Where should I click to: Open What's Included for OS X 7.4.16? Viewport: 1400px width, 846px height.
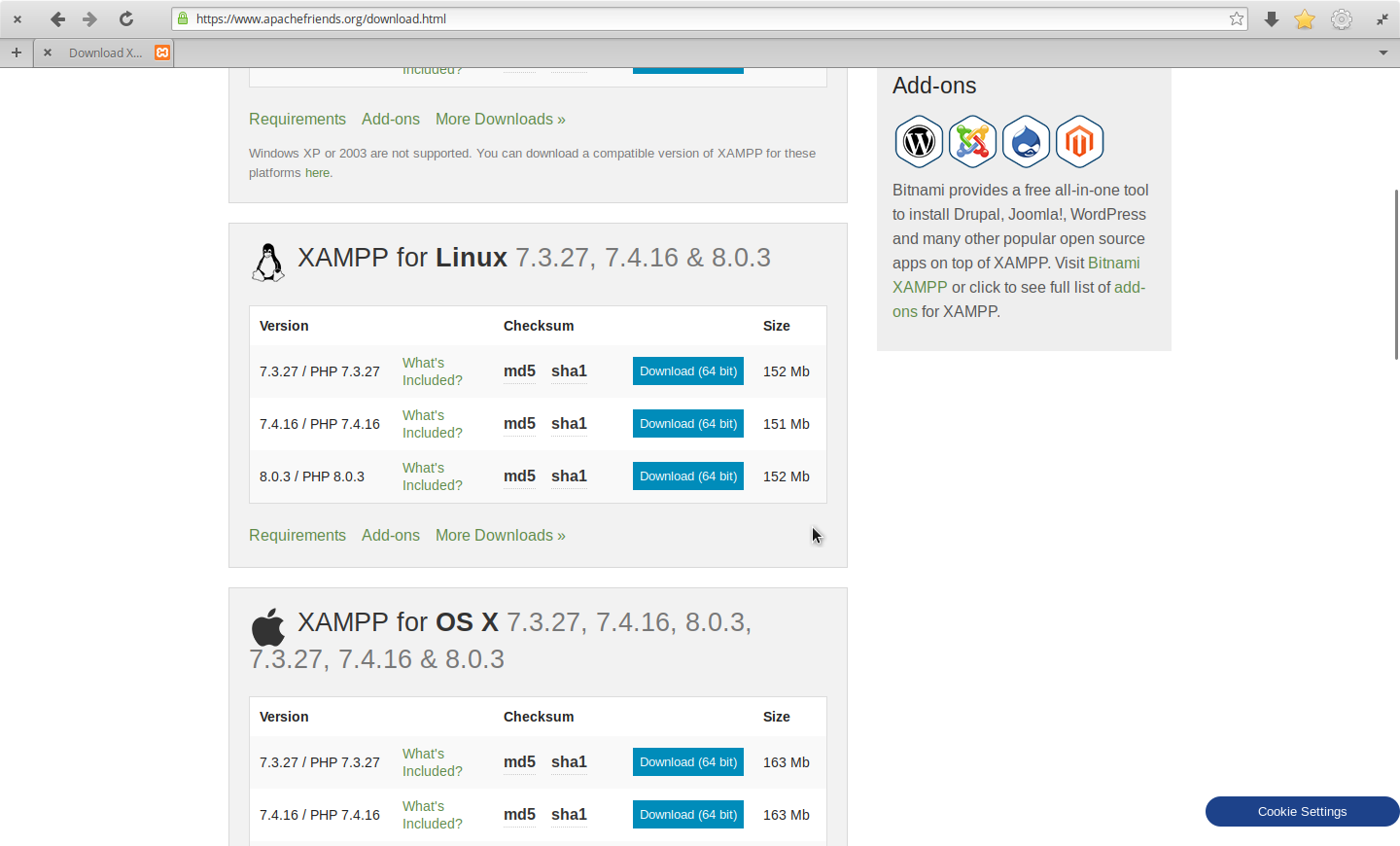point(433,815)
